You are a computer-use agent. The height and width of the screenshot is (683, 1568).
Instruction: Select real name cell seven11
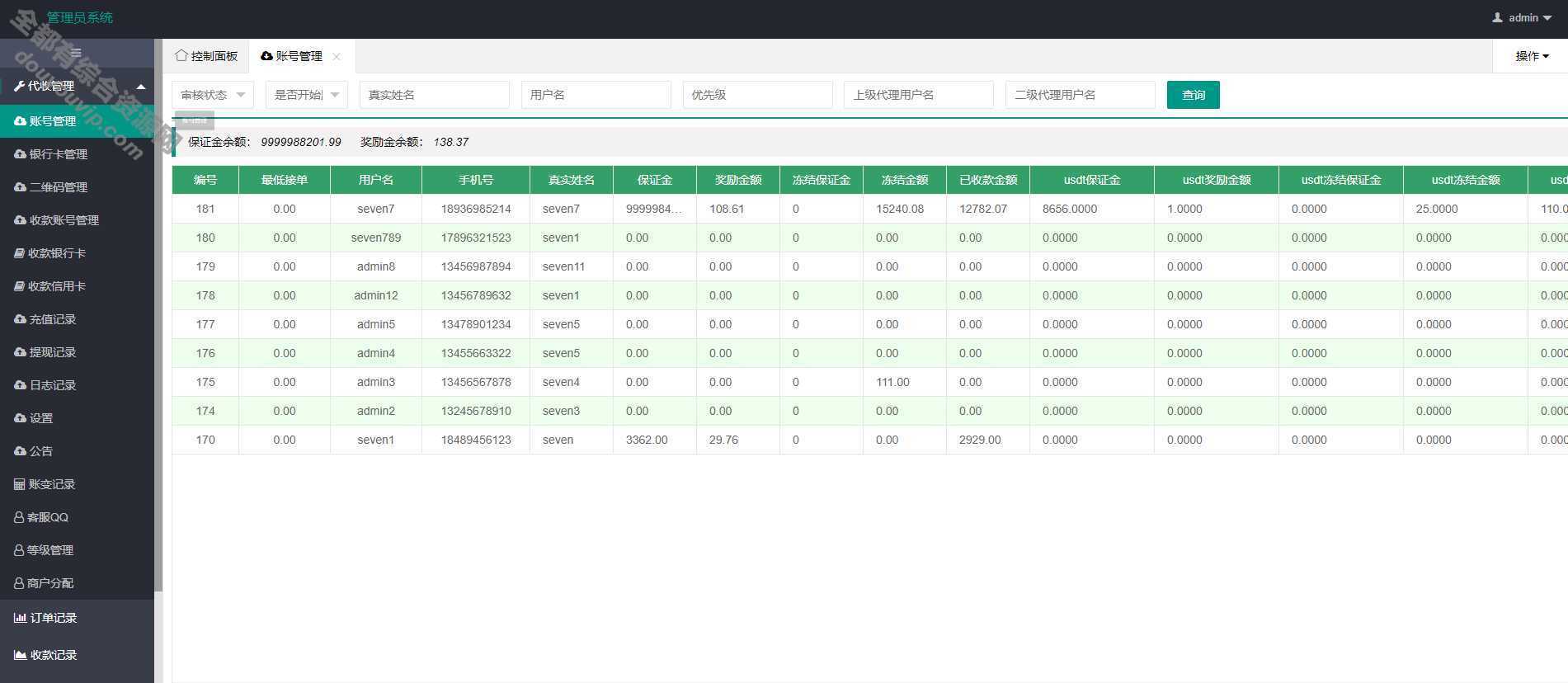(572, 266)
